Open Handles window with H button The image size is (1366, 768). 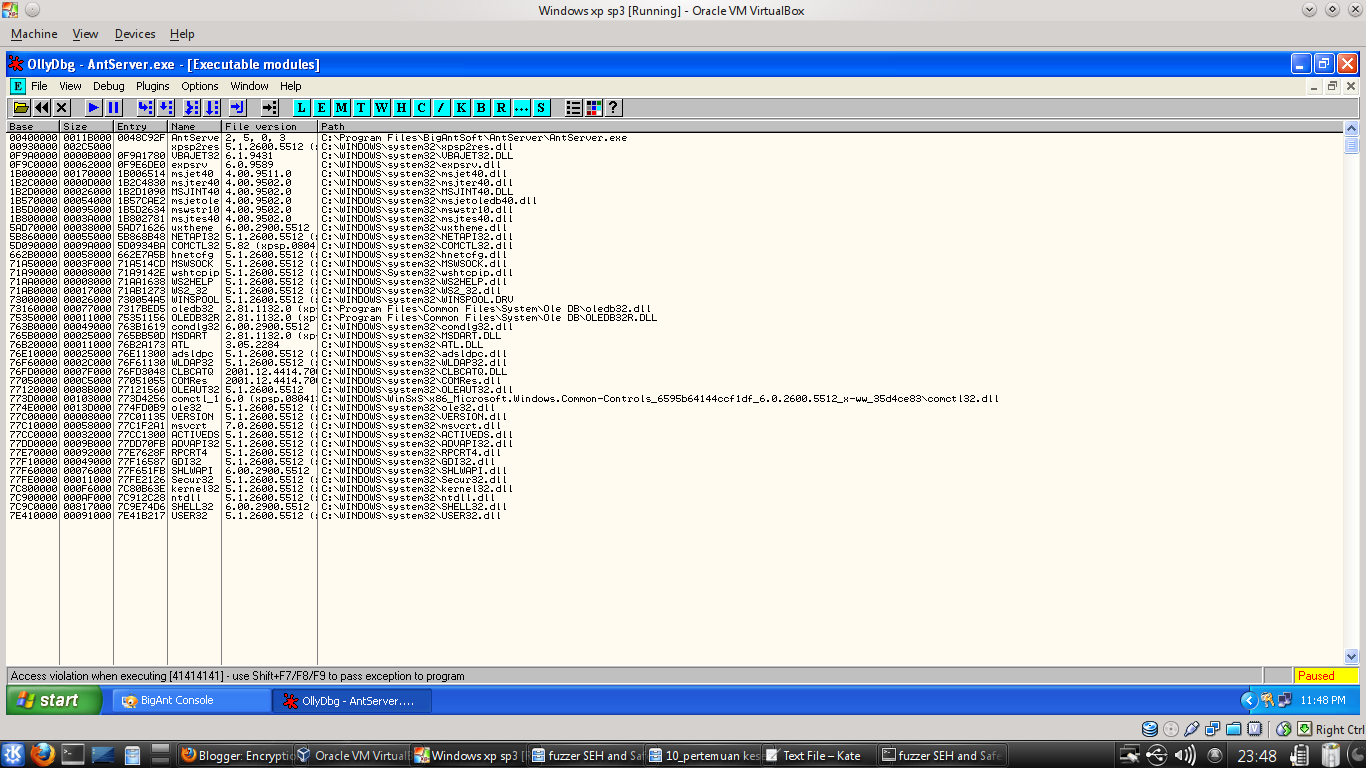tap(401, 107)
